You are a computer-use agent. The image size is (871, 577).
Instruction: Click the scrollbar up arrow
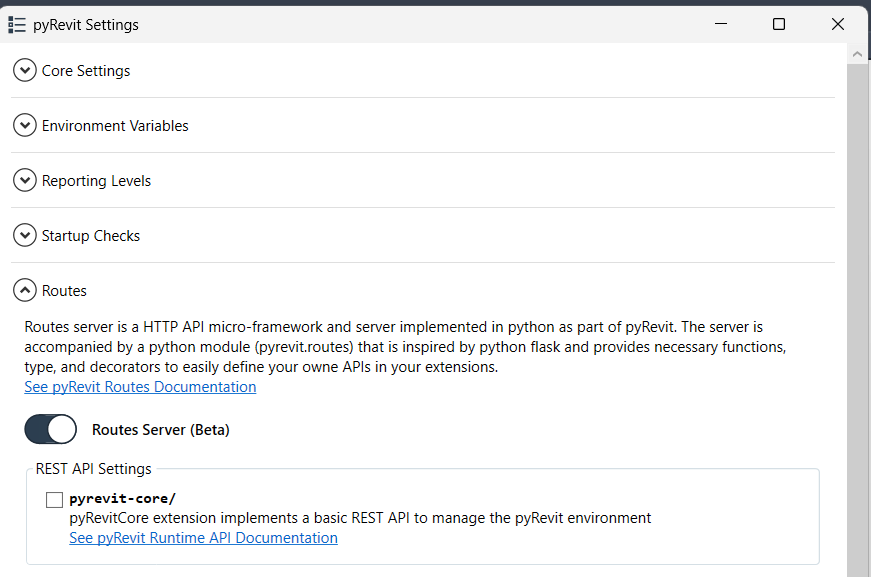[x=857, y=54]
